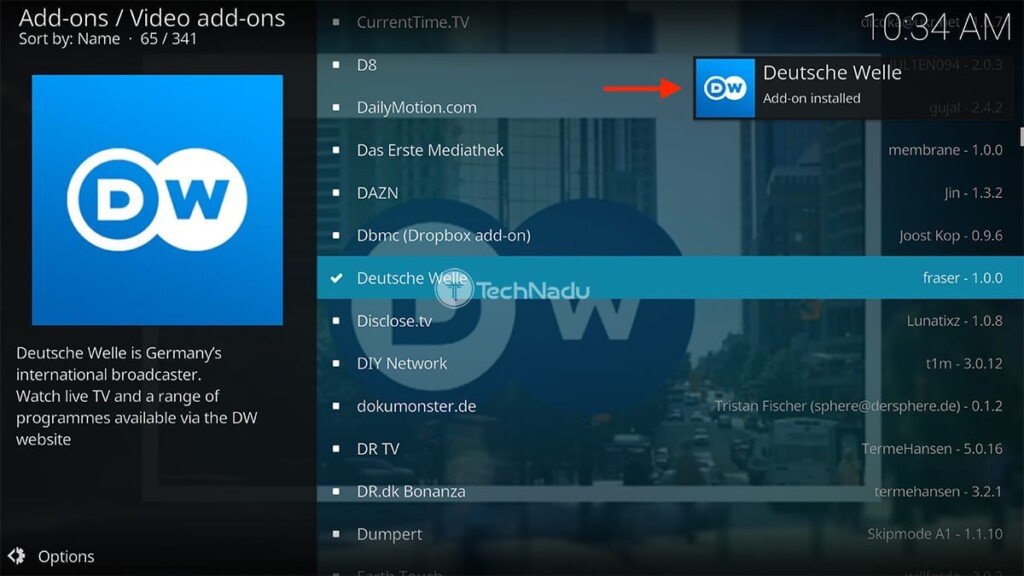Select the D8 add-on
The height and width of the screenshot is (576, 1024).
[x=670, y=65]
